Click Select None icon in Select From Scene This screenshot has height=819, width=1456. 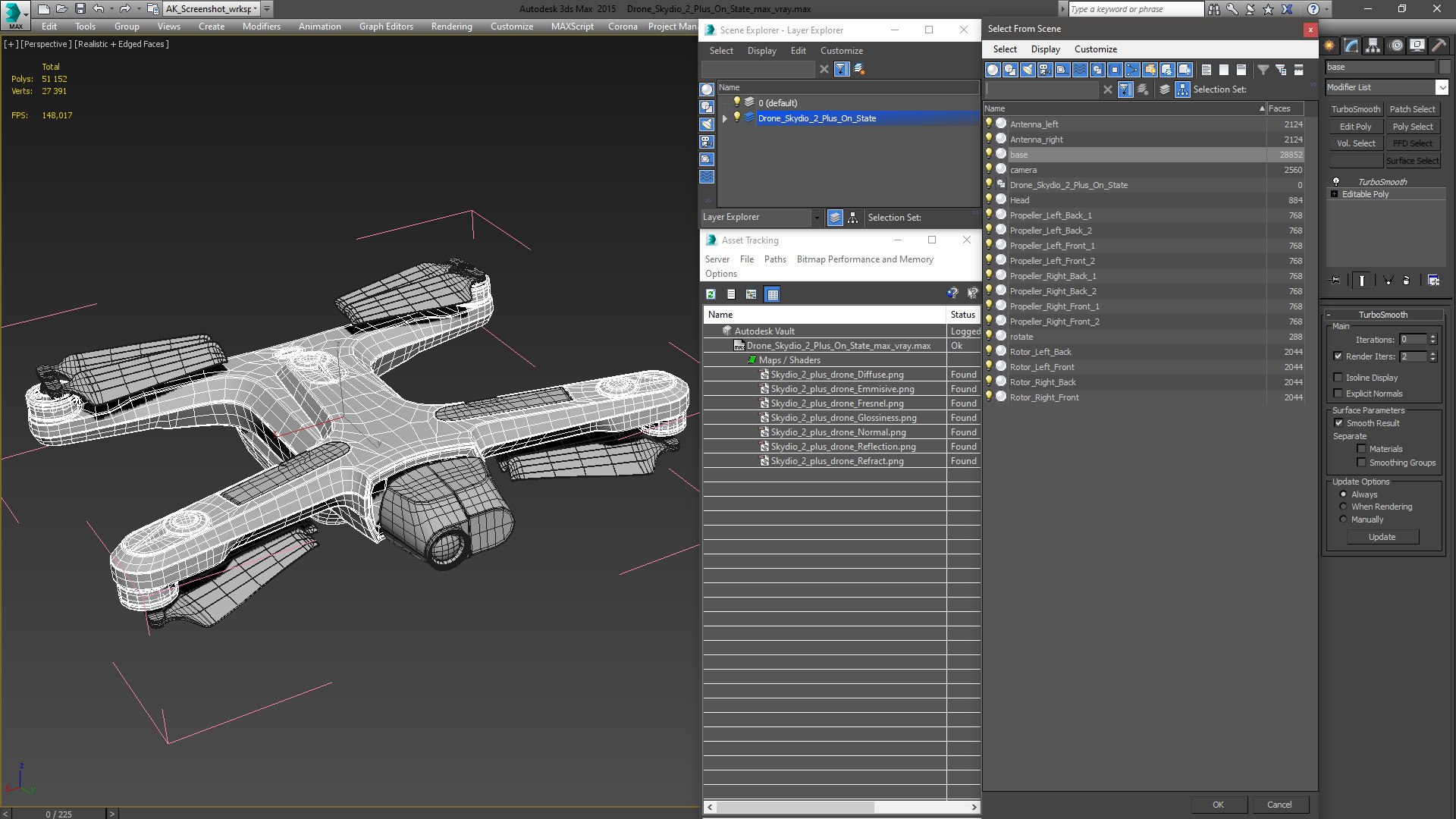(1224, 70)
